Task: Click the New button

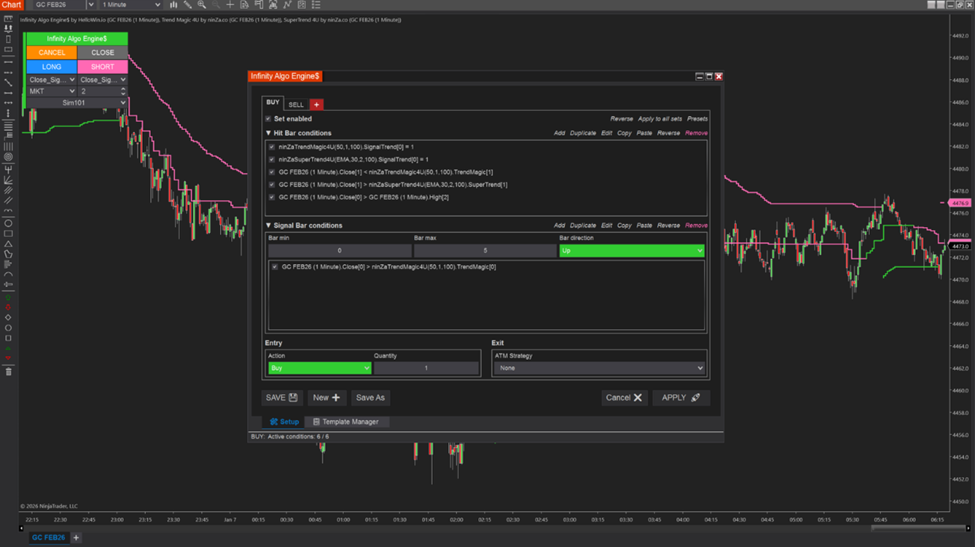Action: [x=326, y=398]
